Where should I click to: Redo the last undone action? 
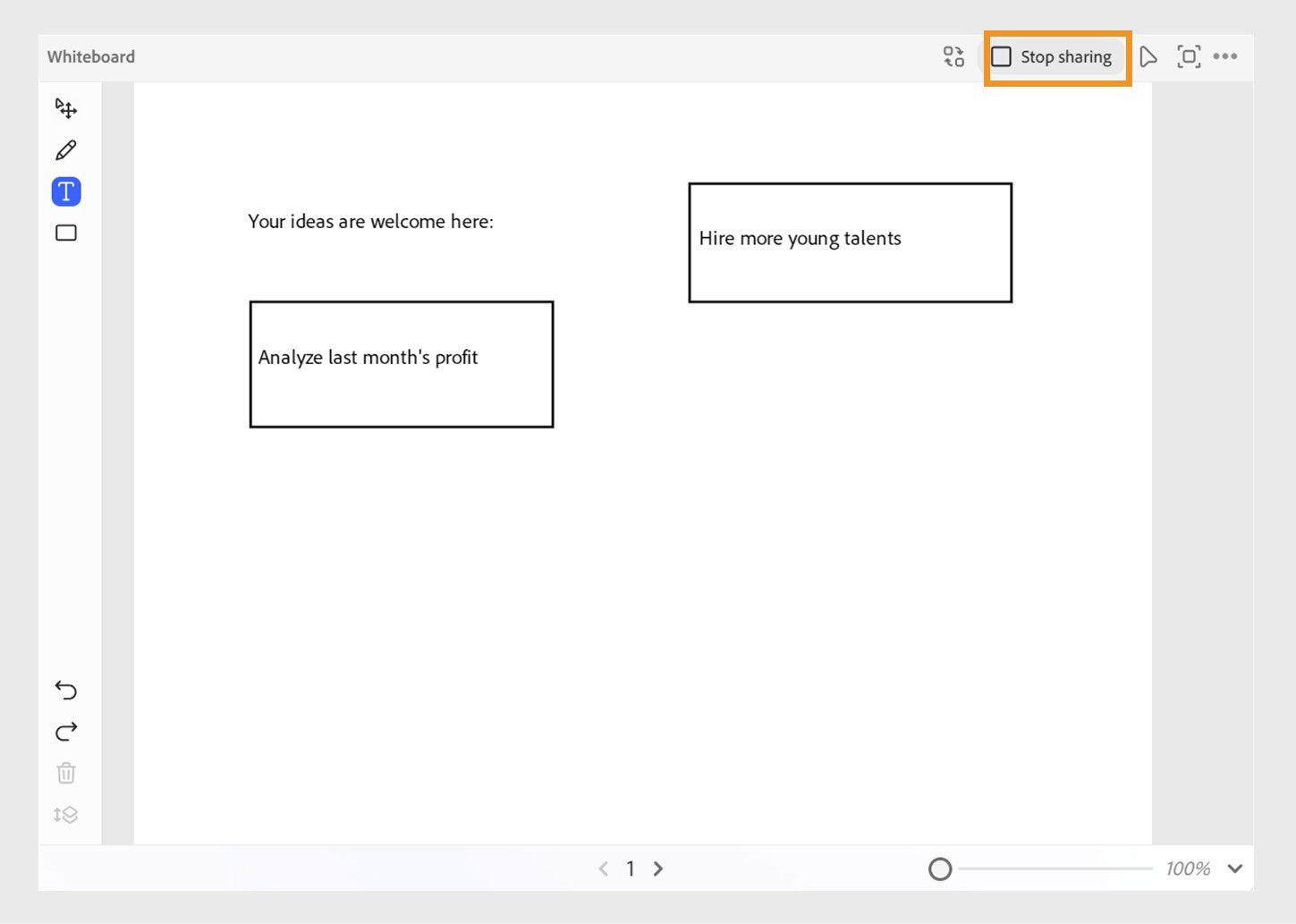(x=66, y=732)
